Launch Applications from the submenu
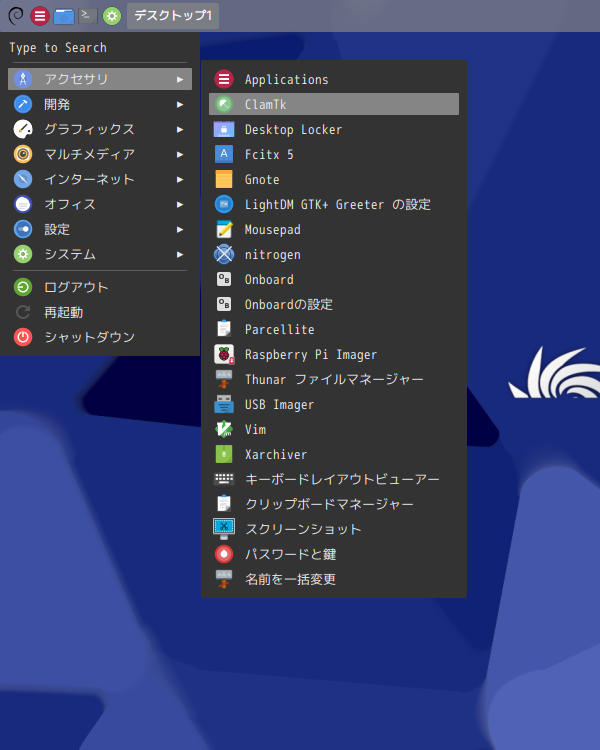 click(334, 79)
